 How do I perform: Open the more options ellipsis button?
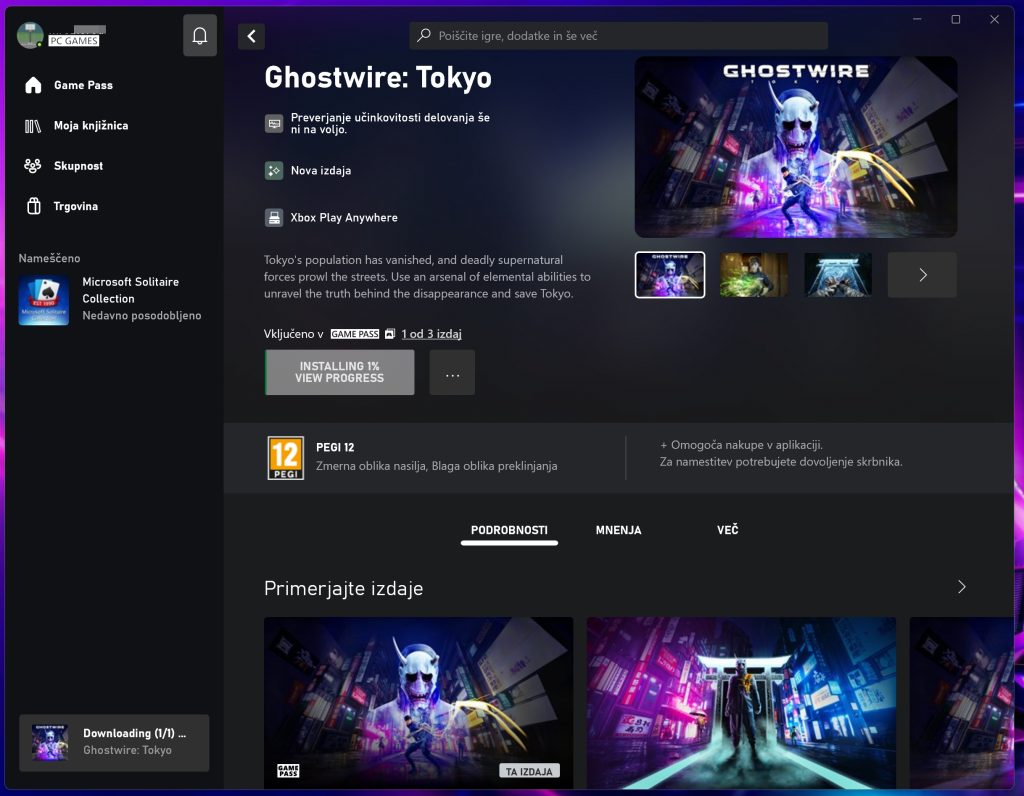pos(452,373)
